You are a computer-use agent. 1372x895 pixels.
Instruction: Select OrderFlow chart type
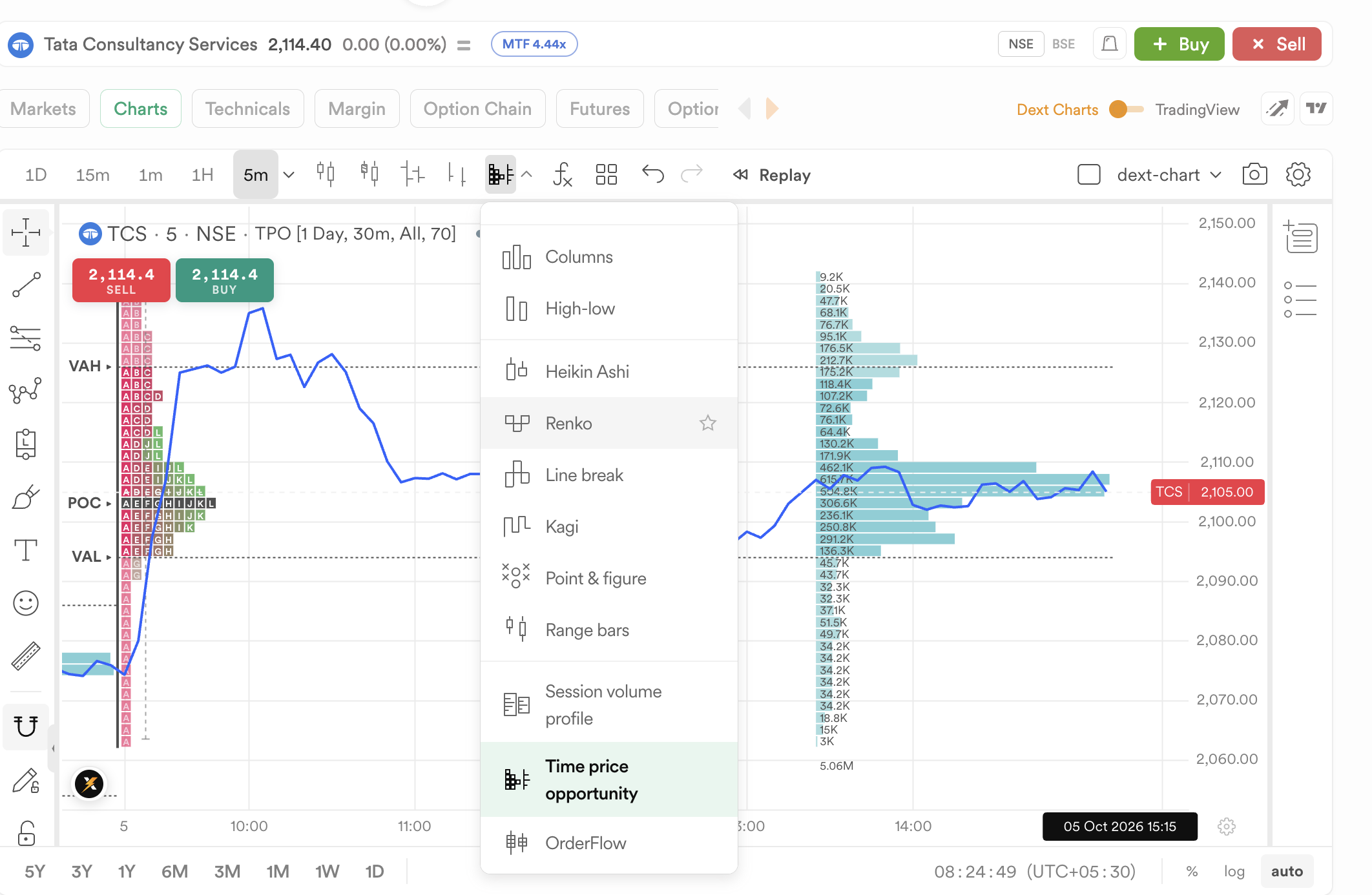609,843
